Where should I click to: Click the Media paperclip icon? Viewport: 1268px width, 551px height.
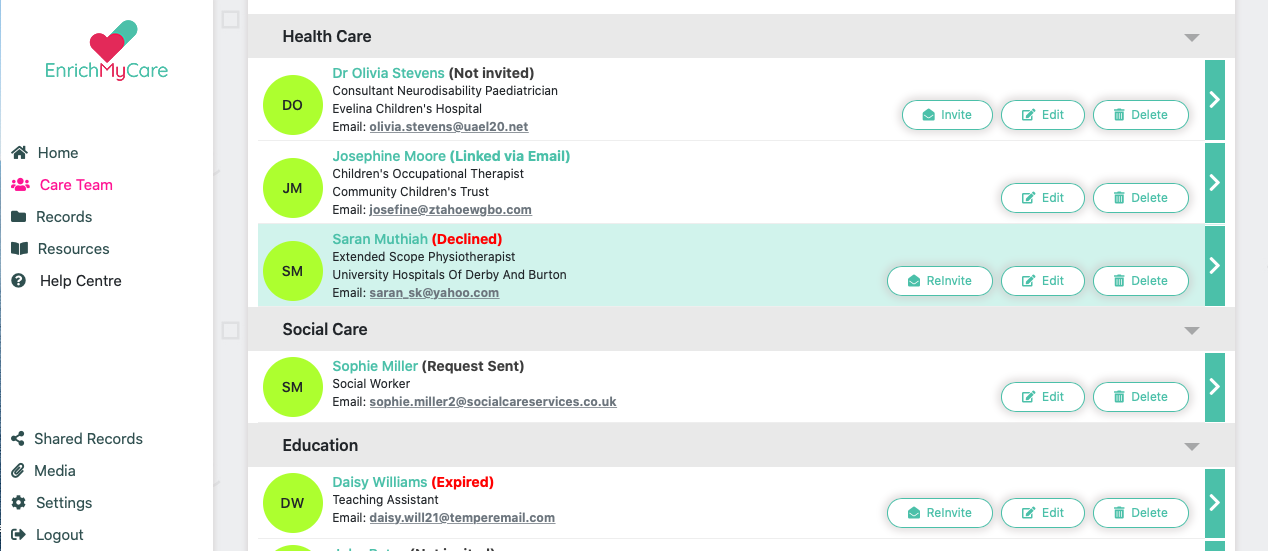[17, 471]
